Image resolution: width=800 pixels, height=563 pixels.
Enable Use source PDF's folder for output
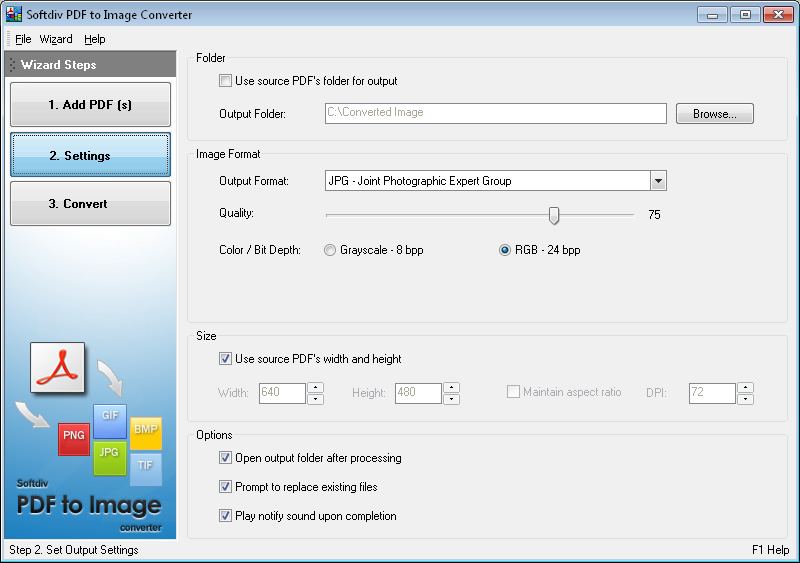pyautogui.click(x=225, y=81)
